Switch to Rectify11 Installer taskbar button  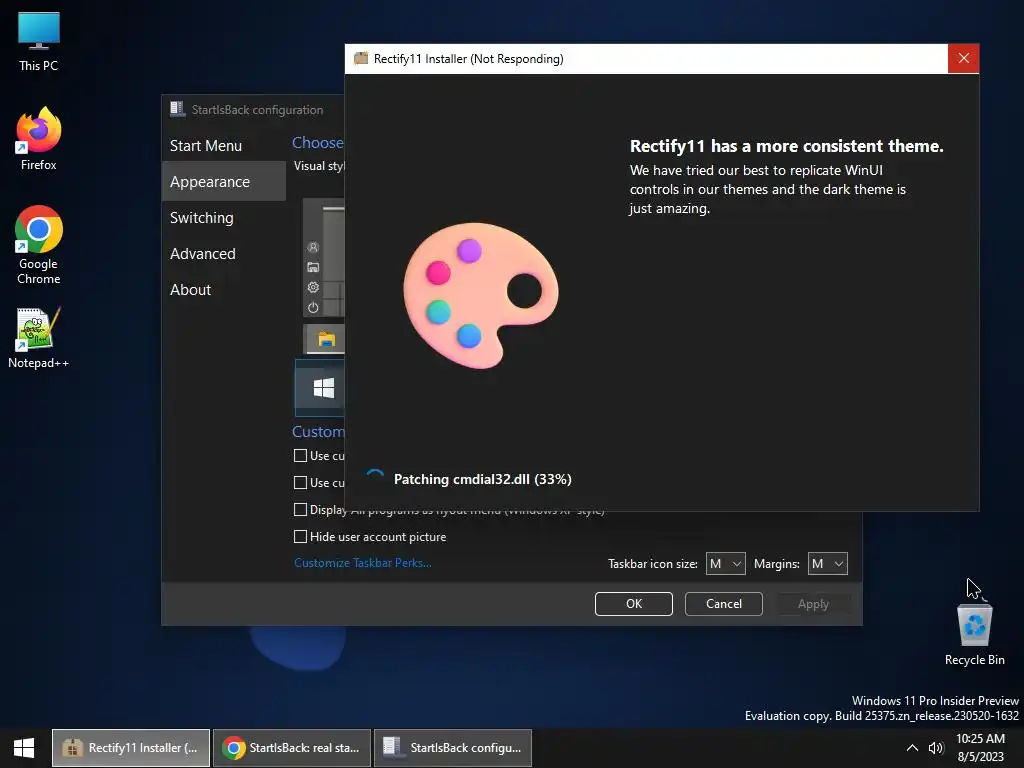131,748
